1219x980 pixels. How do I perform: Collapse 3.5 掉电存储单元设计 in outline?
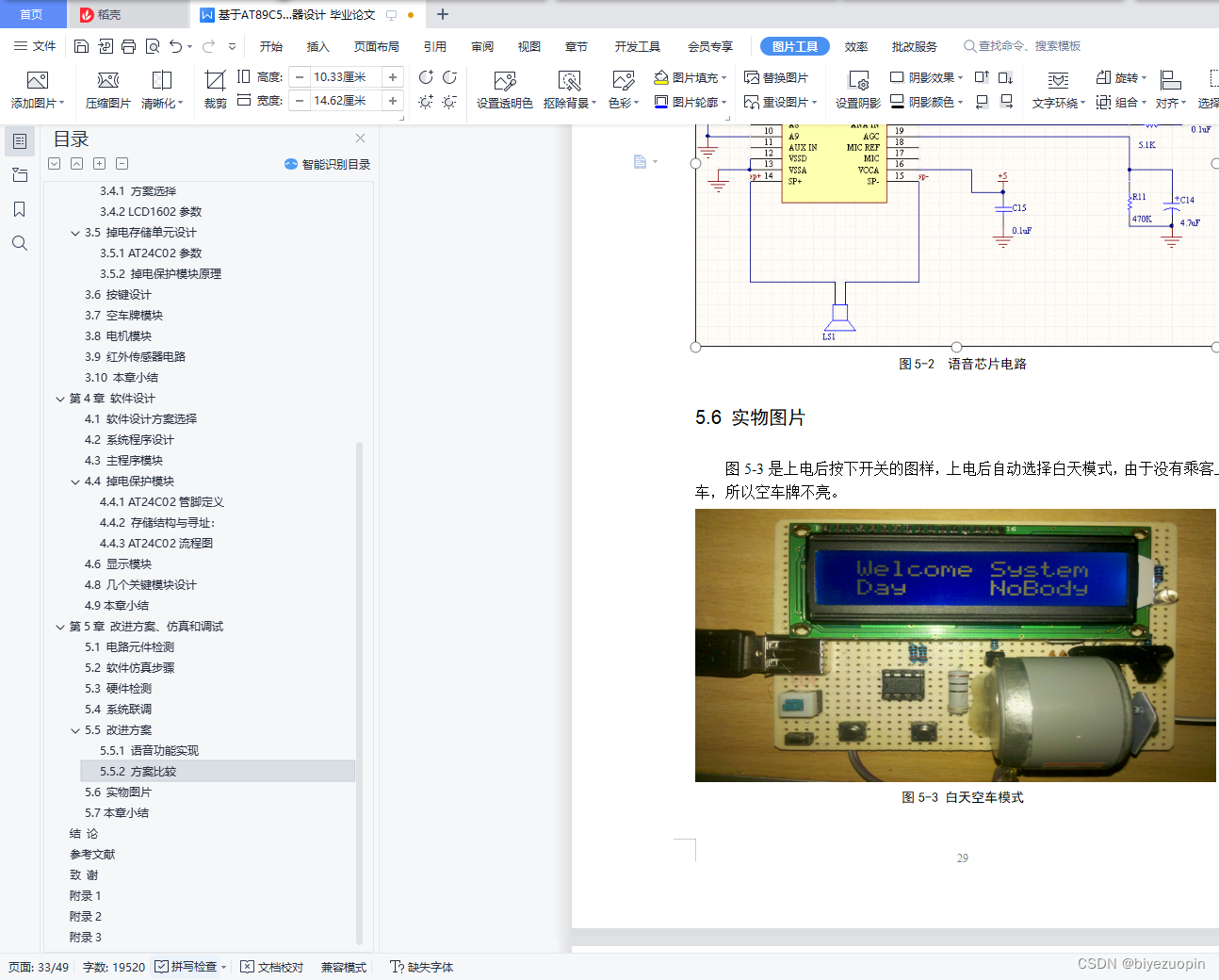(75, 233)
